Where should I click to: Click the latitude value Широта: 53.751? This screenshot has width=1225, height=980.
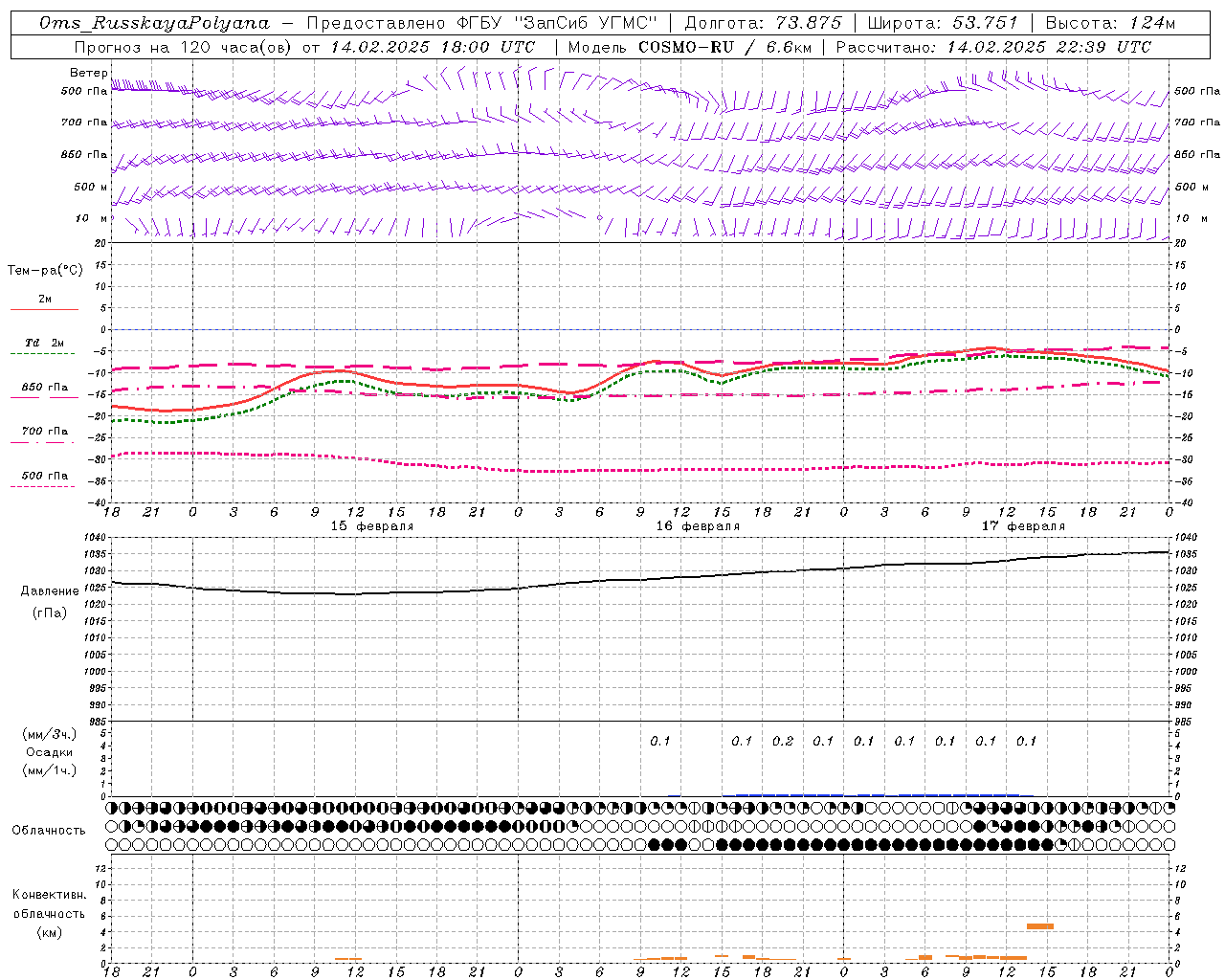(943, 23)
